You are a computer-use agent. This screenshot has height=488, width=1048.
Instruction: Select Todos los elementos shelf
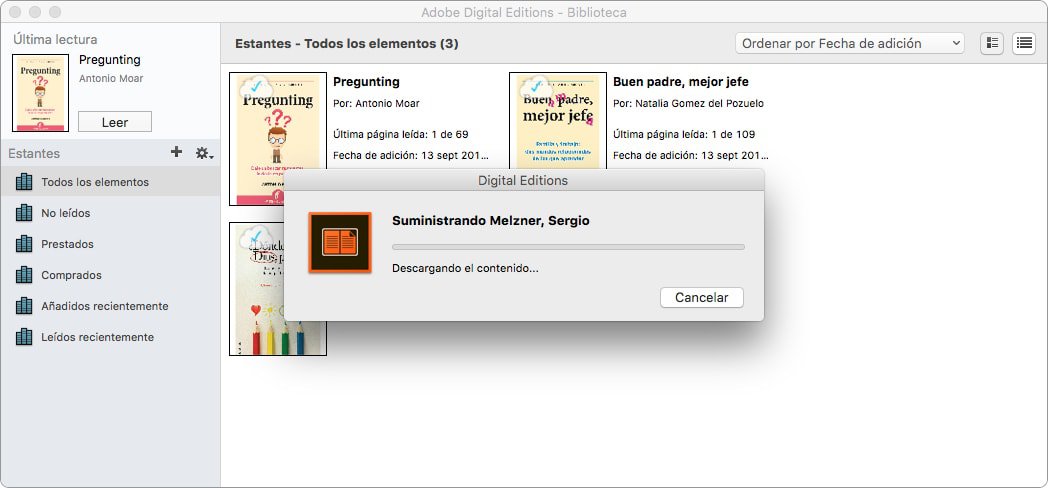(x=110, y=182)
